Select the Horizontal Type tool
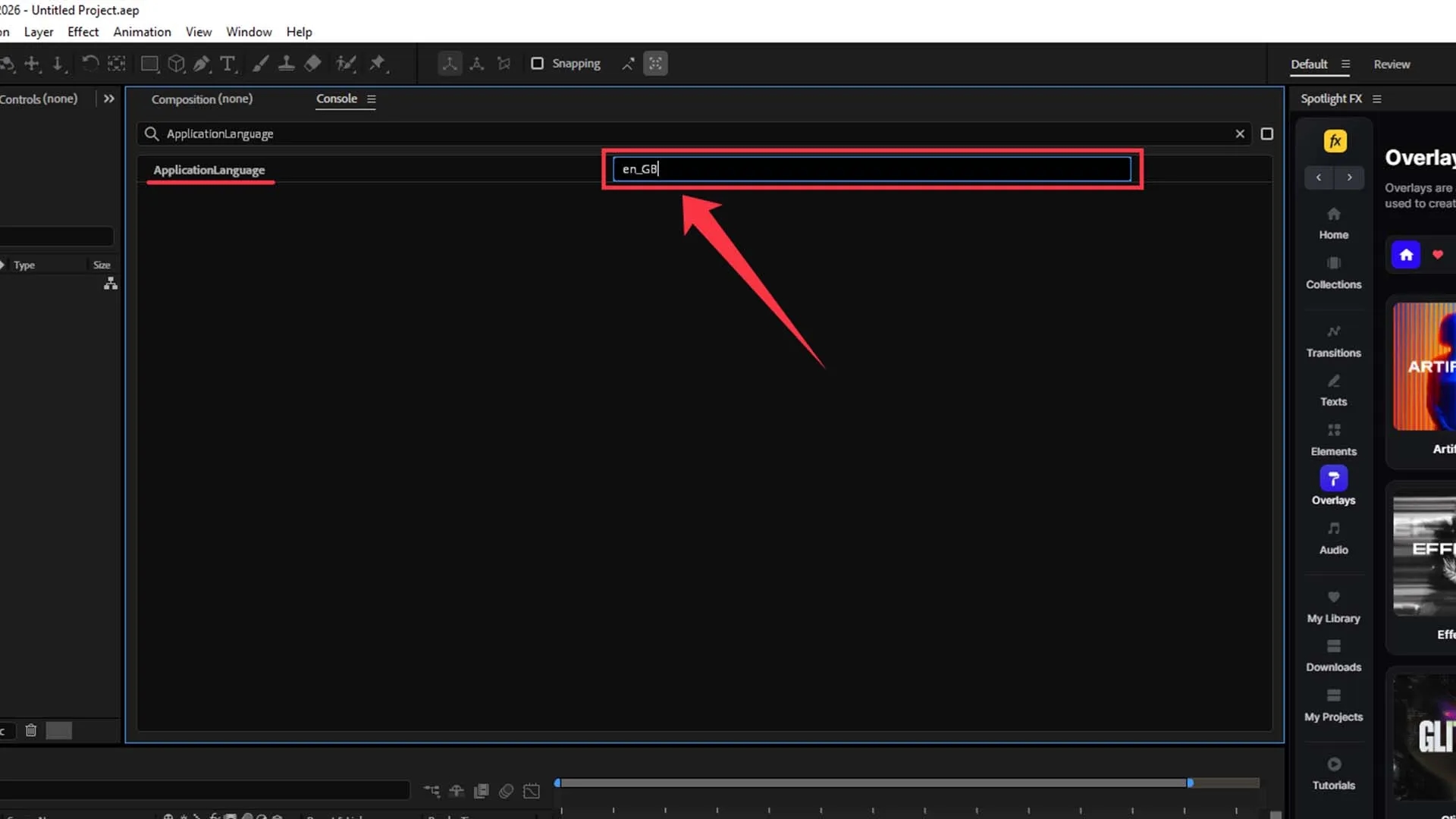The width and height of the screenshot is (1456, 819). (x=227, y=64)
